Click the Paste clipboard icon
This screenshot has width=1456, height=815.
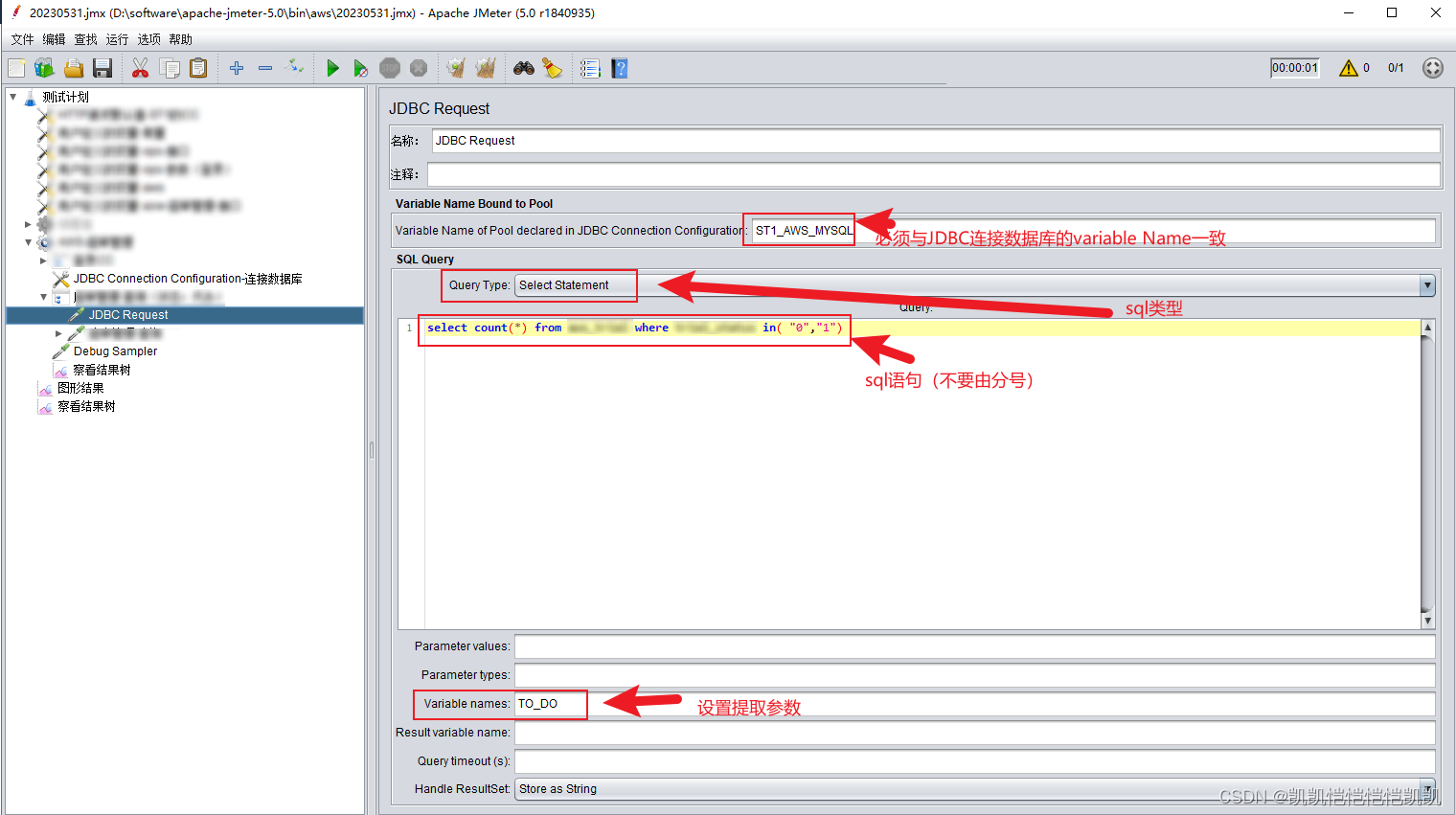coord(198,68)
